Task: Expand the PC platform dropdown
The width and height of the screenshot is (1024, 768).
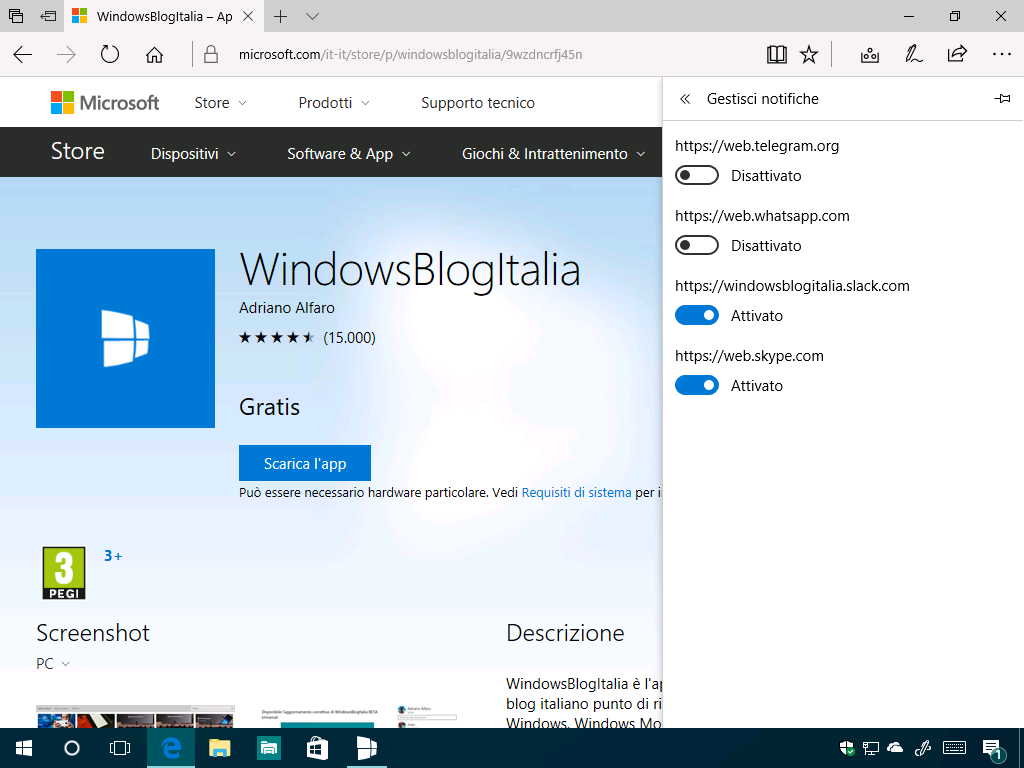Action: click(52, 664)
